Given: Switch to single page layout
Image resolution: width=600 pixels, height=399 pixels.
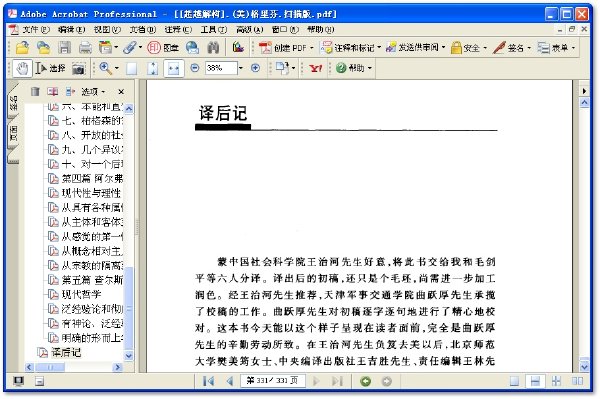Looking at the screenshot, I should point(514,381).
